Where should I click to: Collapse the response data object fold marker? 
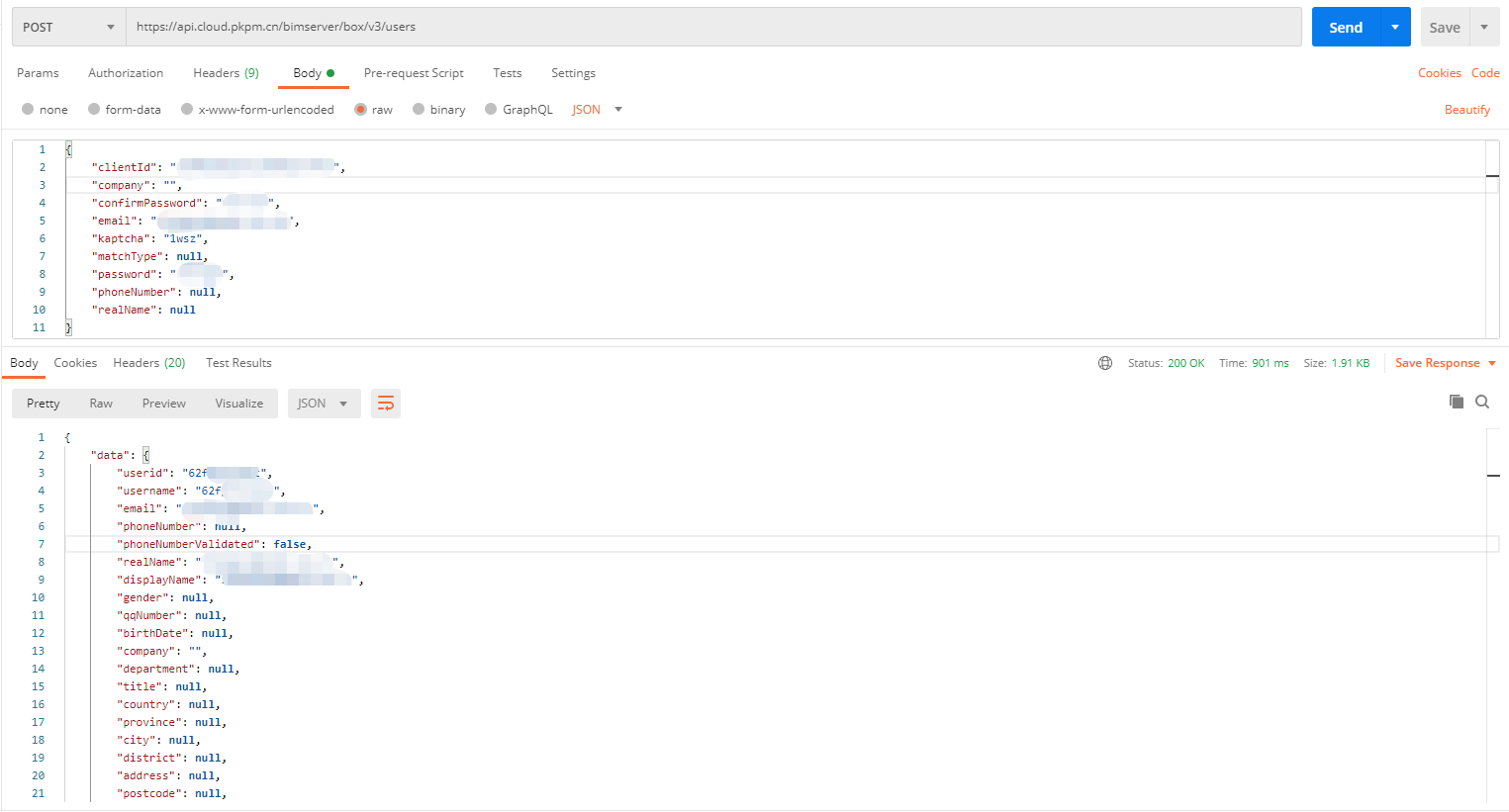(x=145, y=455)
